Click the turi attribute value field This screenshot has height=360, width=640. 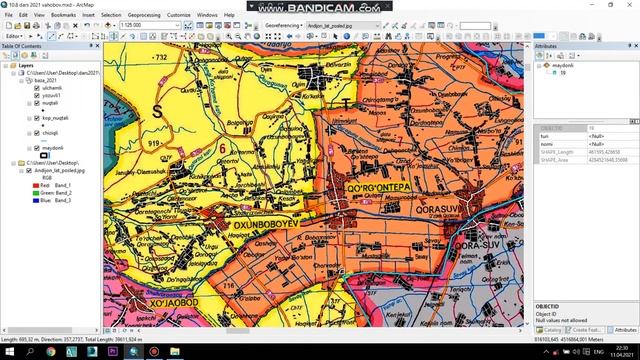[613, 136]
